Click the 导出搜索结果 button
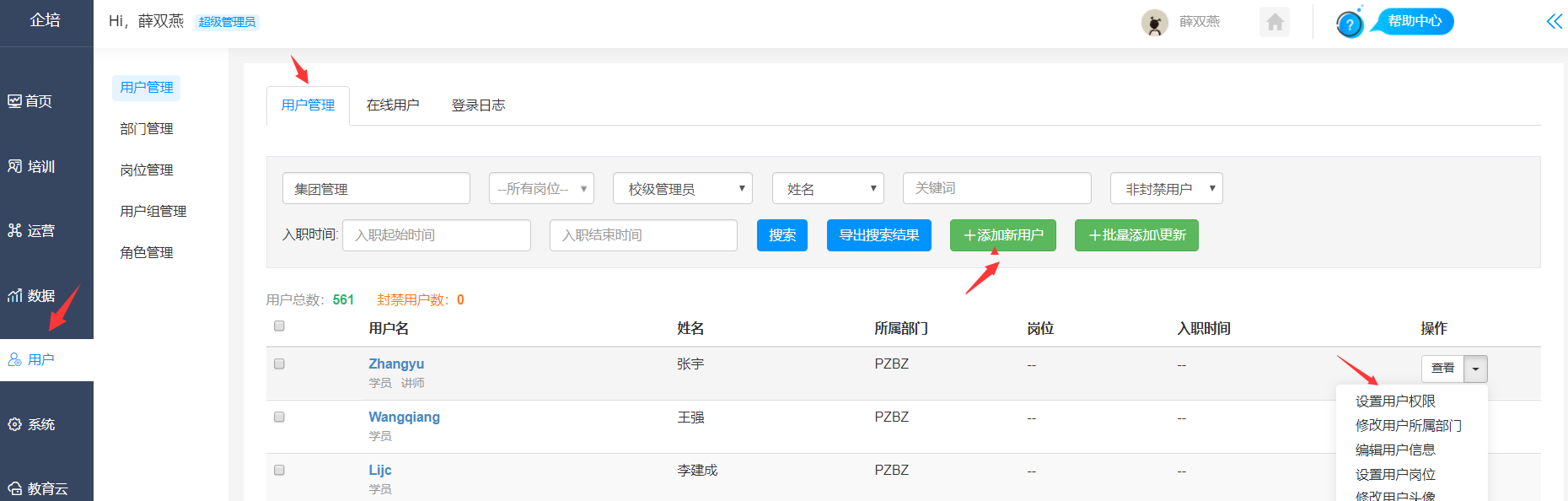 [x=878, y=235]
